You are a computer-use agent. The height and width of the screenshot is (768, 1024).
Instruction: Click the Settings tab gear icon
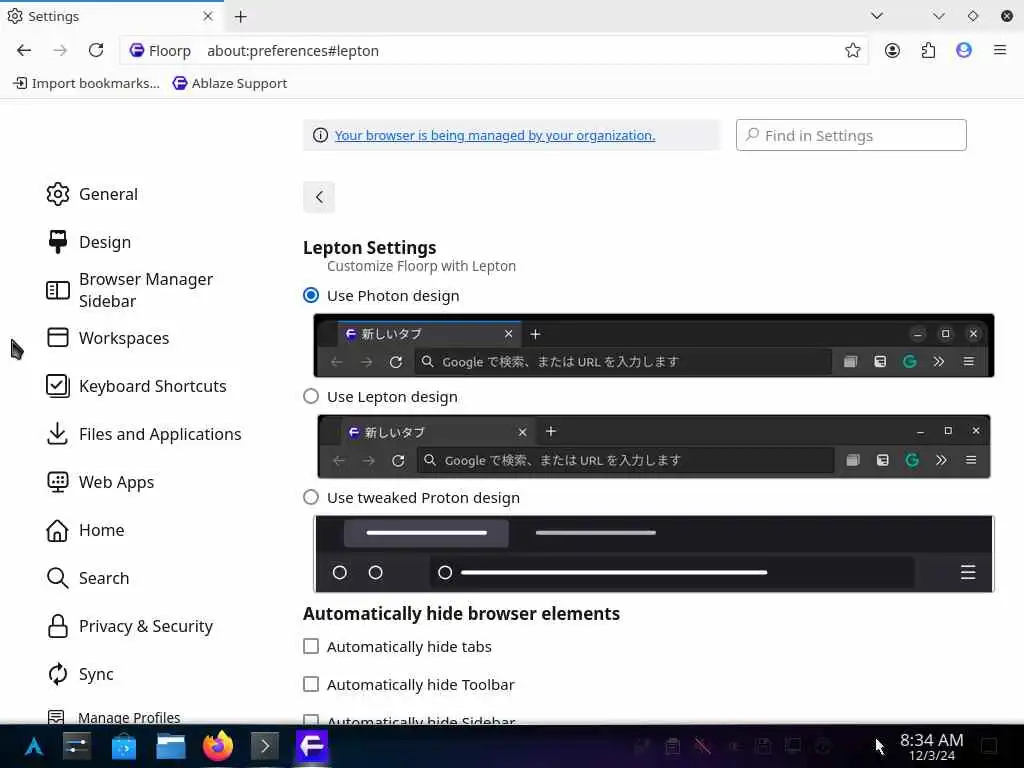(x=14, y=16)
